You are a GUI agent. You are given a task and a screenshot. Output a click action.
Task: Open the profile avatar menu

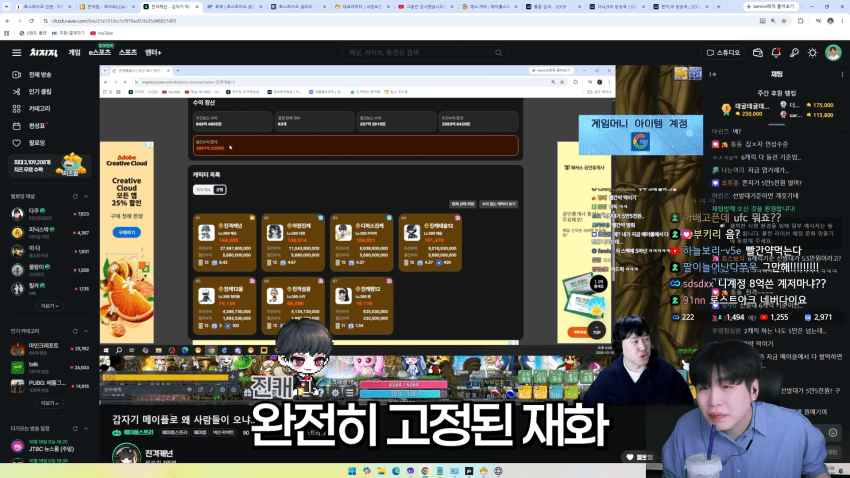coord(833,53)
